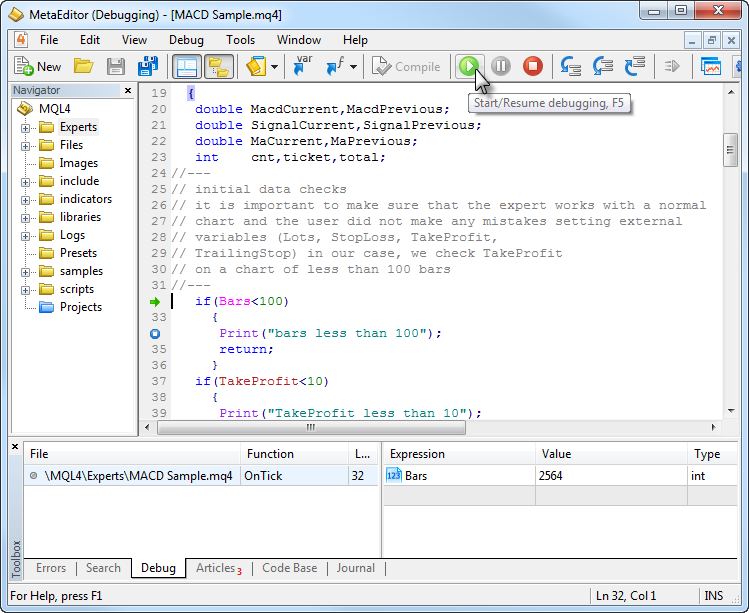Expand the indicators folder tree node
The height and width of the screenshot is (613, 749).
(26, 200)
